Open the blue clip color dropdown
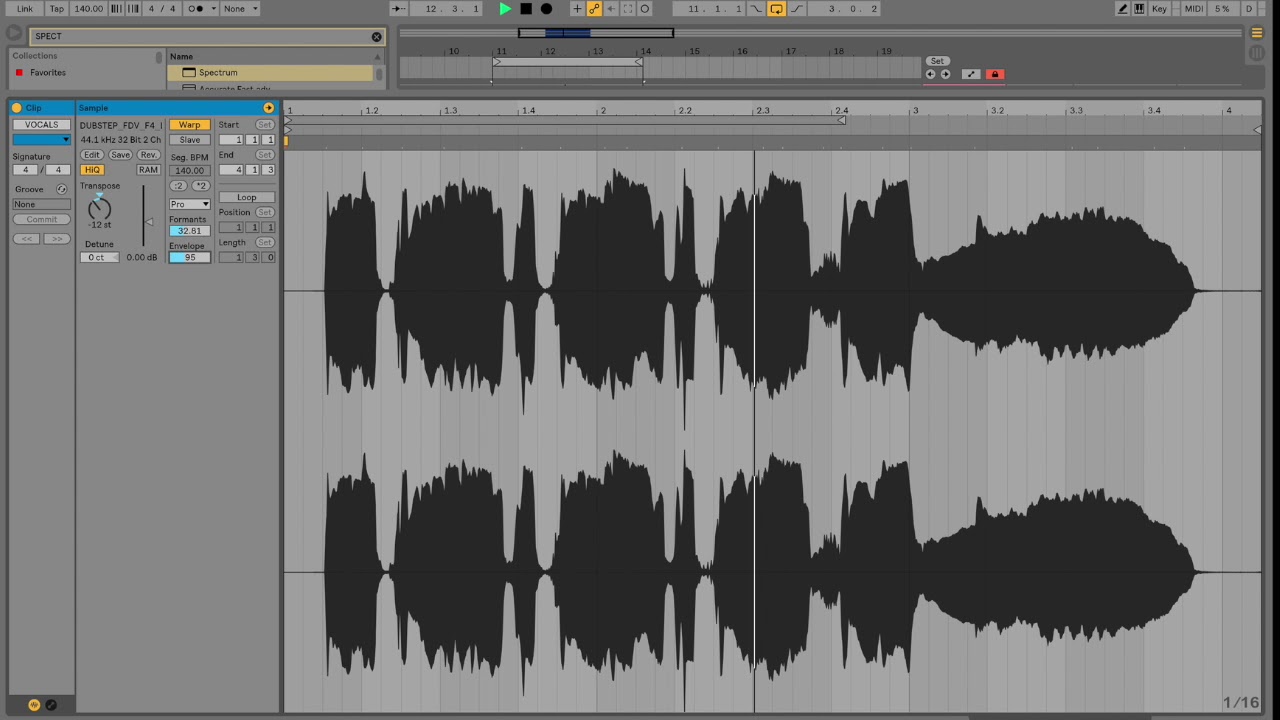1280x720 pixels. pyautogui.click(x=42, y=140)
